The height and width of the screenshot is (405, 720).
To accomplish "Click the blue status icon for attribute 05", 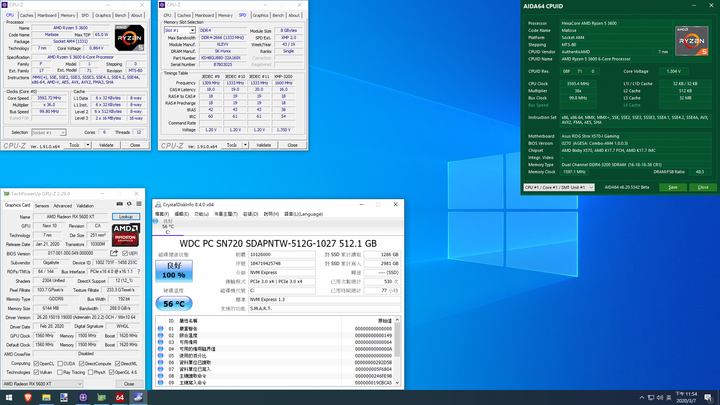I will coord(160,355).
